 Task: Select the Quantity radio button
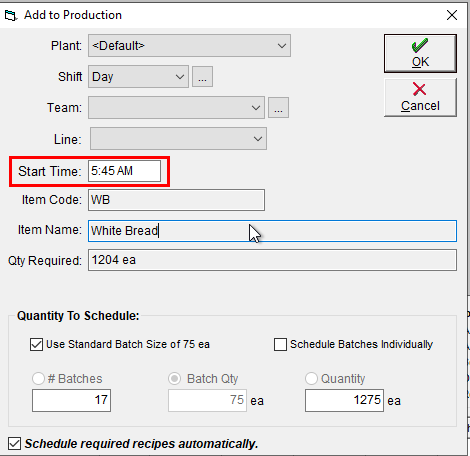pos(311,378)
